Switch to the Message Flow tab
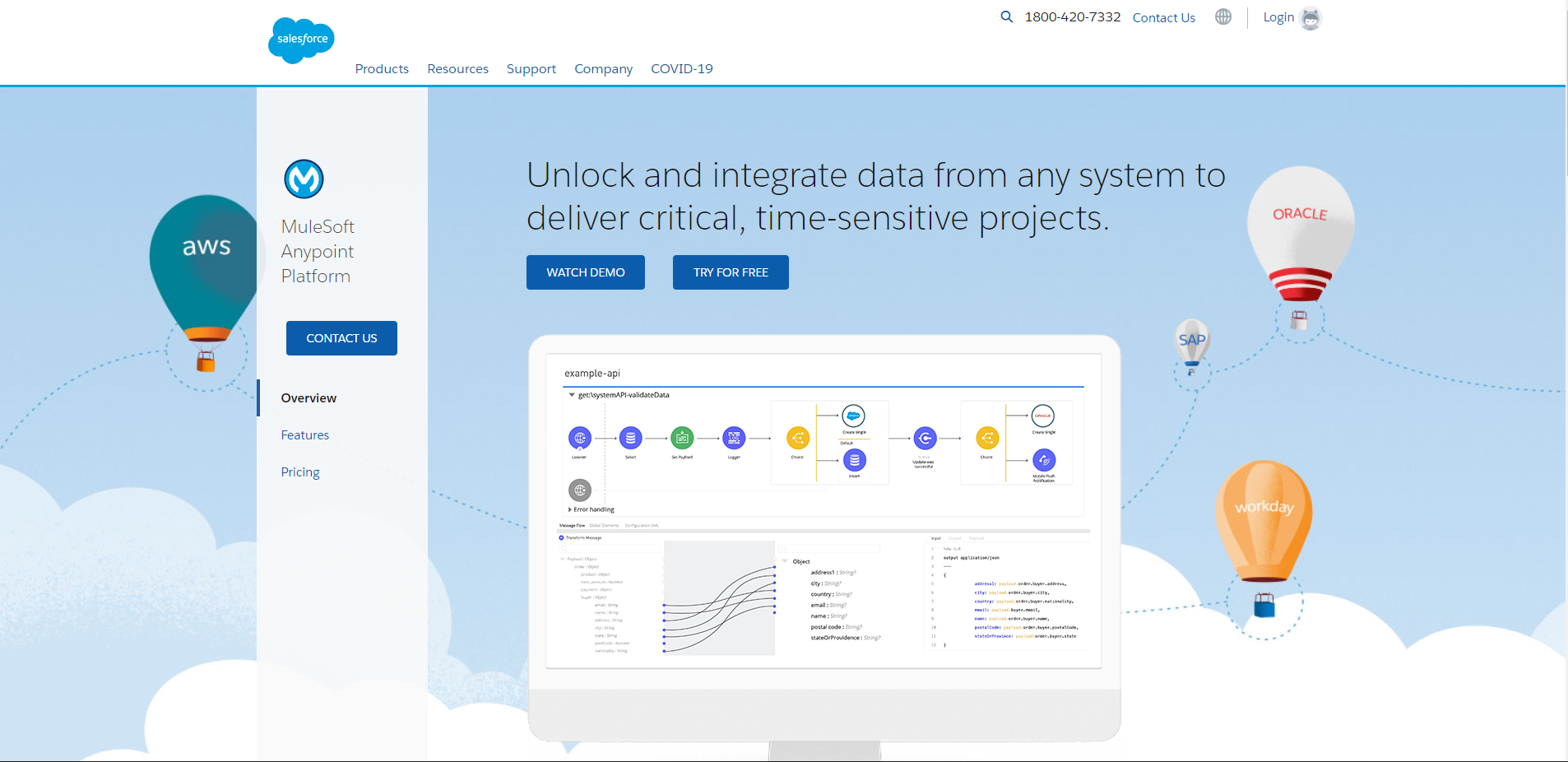1568x762 pixels. (x=573, y=525)
